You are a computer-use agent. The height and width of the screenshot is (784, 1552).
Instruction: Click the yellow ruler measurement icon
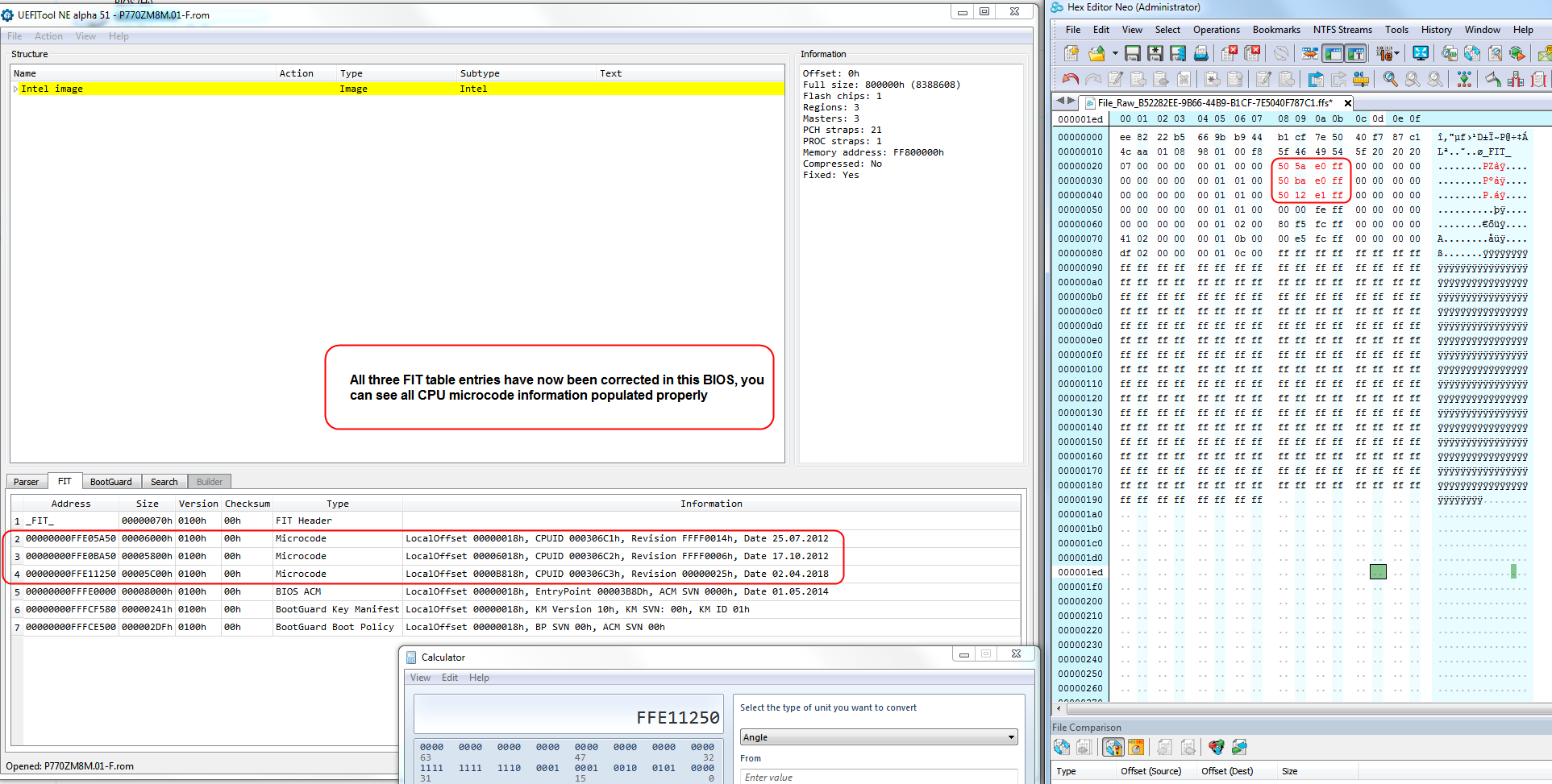[x=1361, y=79]
